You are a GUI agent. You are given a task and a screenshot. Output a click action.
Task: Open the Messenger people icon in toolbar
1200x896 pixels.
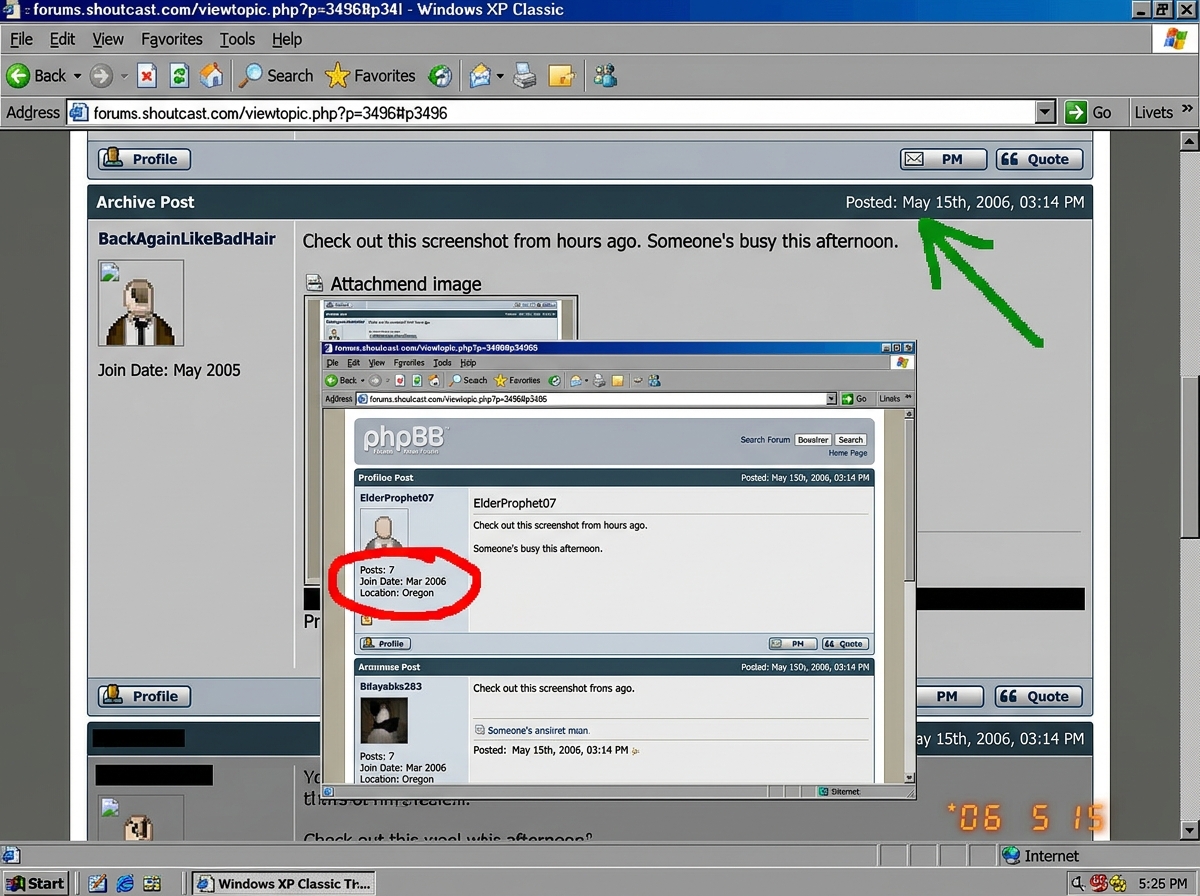point(604,75)
